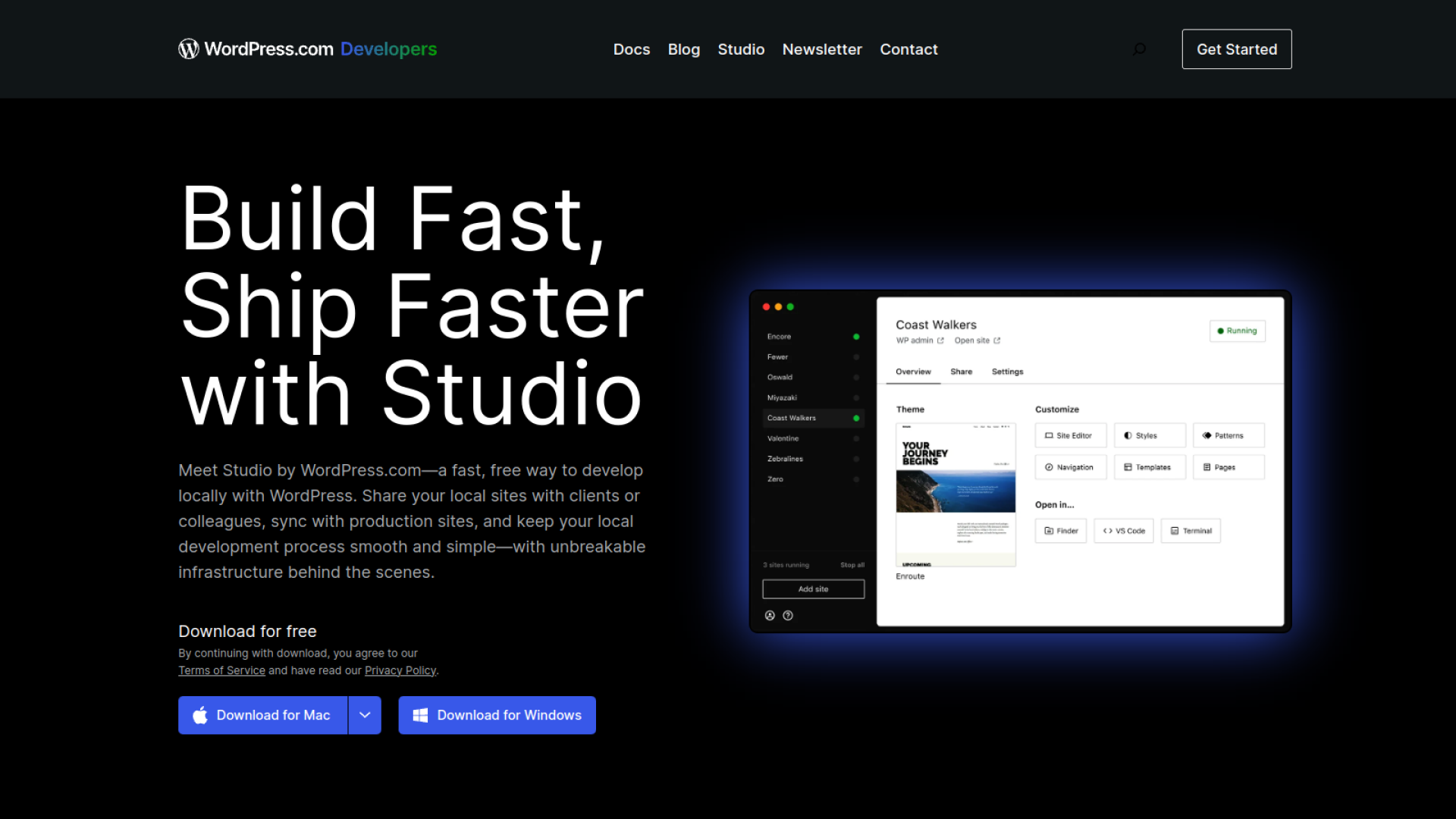Click the green dot beside Encore
The image size is (1456, 819).
click(856, 336)
